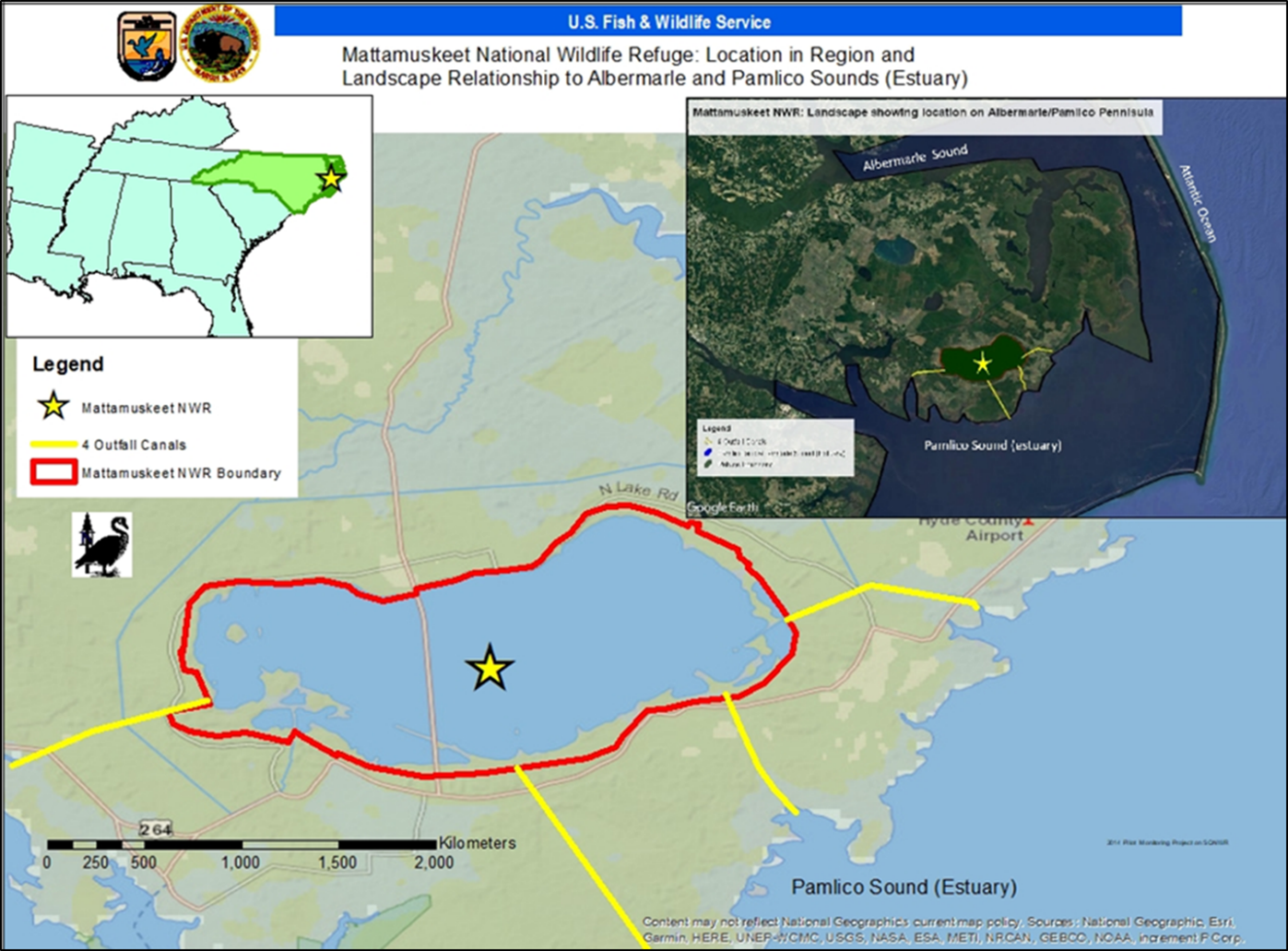The height and width of the screenshot is (951, 1288).
Task: Click the map sources attribution text
Action: click(940, 929)
